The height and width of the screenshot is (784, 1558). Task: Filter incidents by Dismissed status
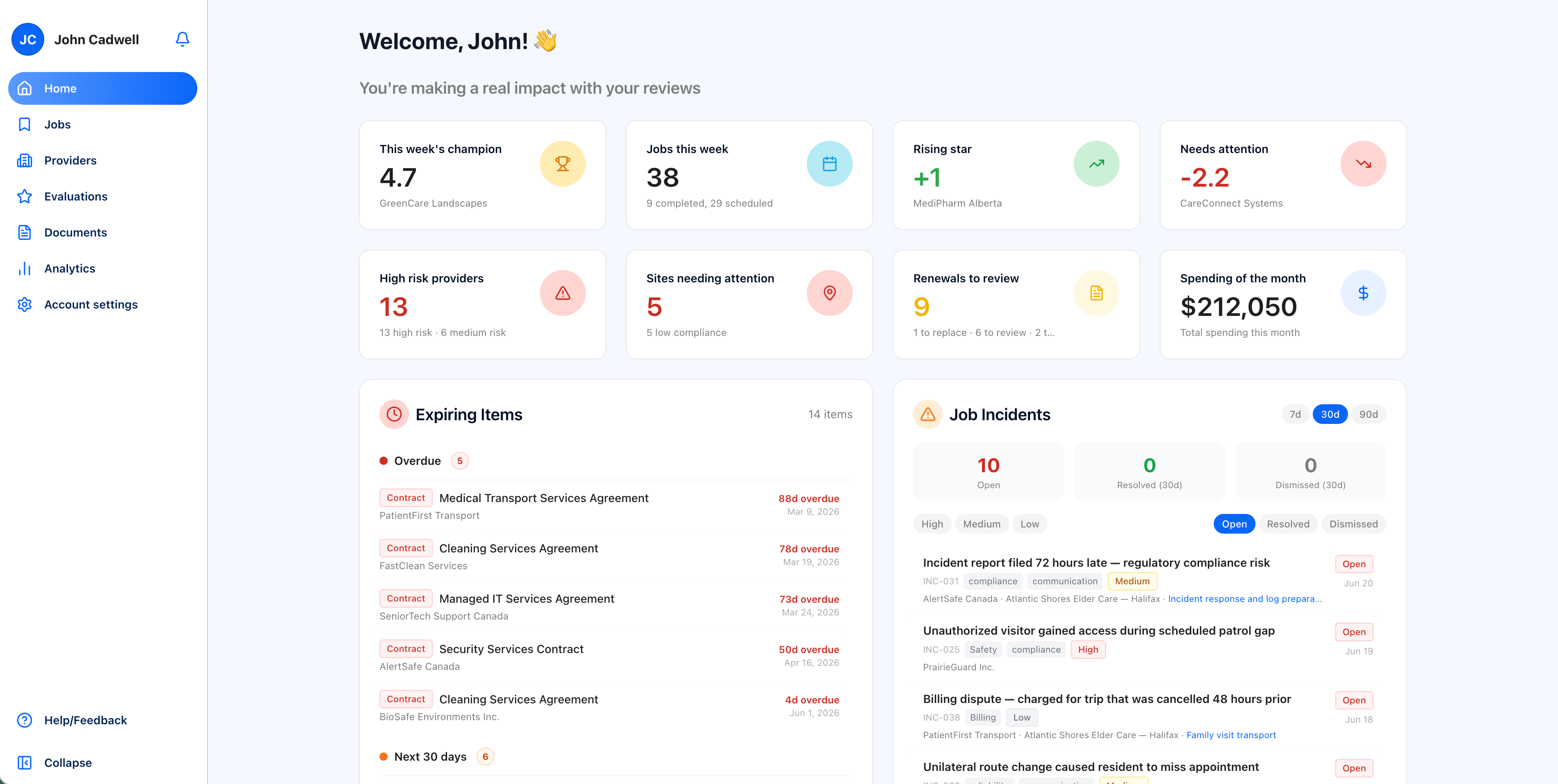(1353, 524)
